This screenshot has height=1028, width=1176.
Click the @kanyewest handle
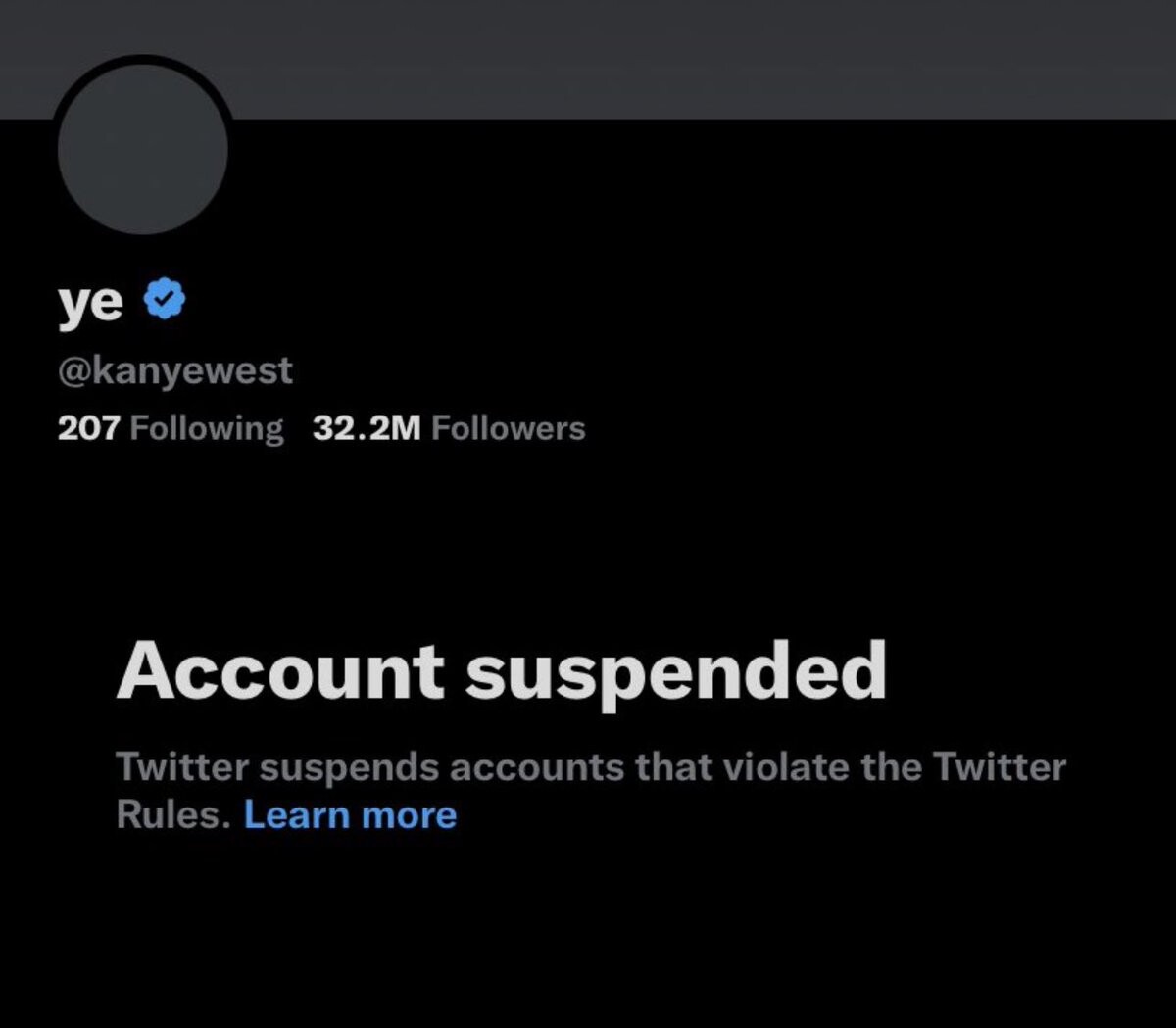pyautogui.click(x=175, y=370)
